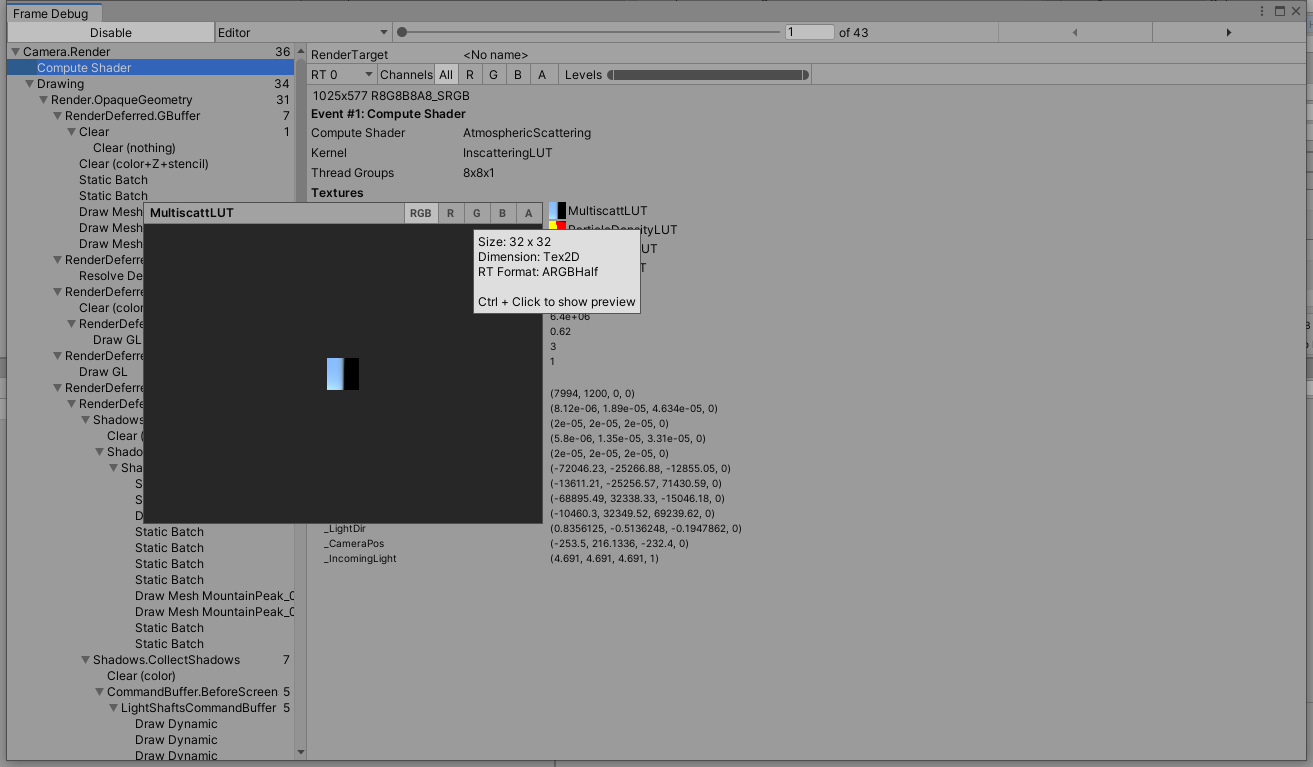The height and width of the screenshot is (767, 1313).
Task: Select the Compute Shader event row
Action: pos(150,68)
